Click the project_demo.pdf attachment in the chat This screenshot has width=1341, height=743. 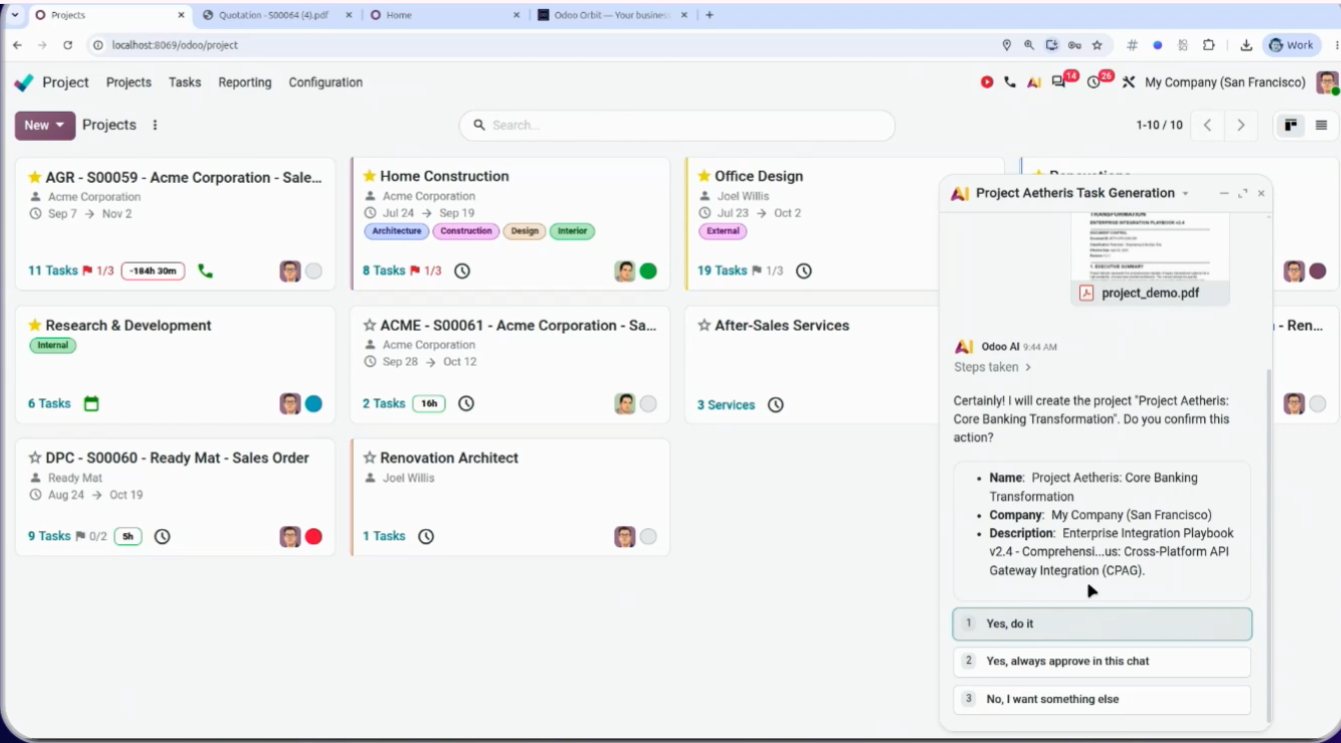(x=1150, y=293)
